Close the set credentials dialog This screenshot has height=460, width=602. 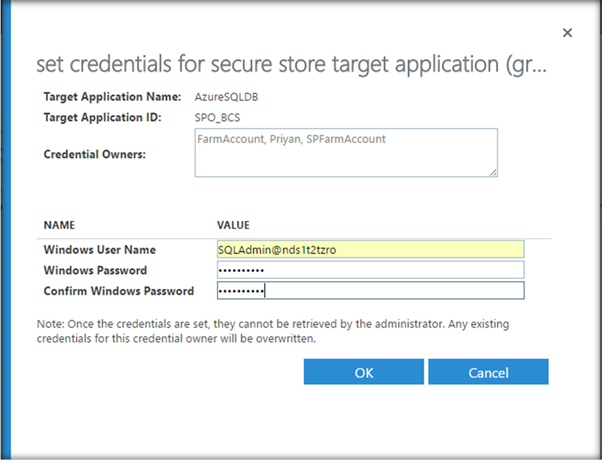pos(567,33)
